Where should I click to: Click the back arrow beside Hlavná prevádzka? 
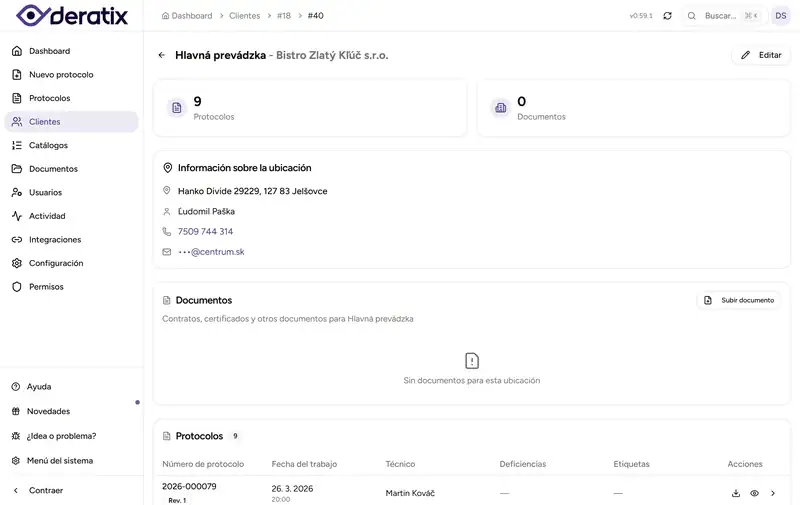pyautogui.click(x=162, y=55)
